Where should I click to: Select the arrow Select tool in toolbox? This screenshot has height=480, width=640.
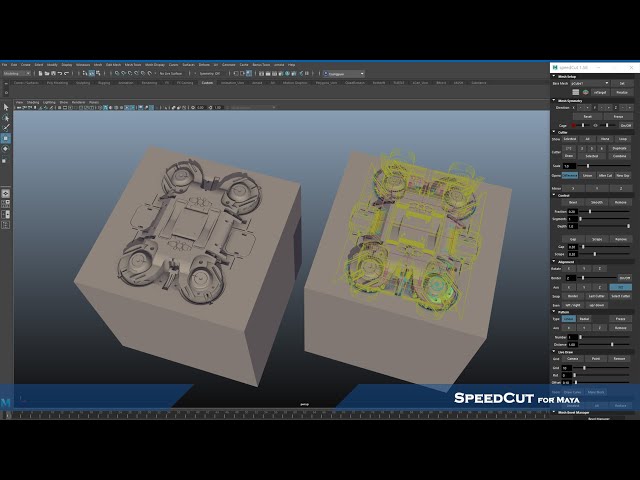[x=6, y=107]
